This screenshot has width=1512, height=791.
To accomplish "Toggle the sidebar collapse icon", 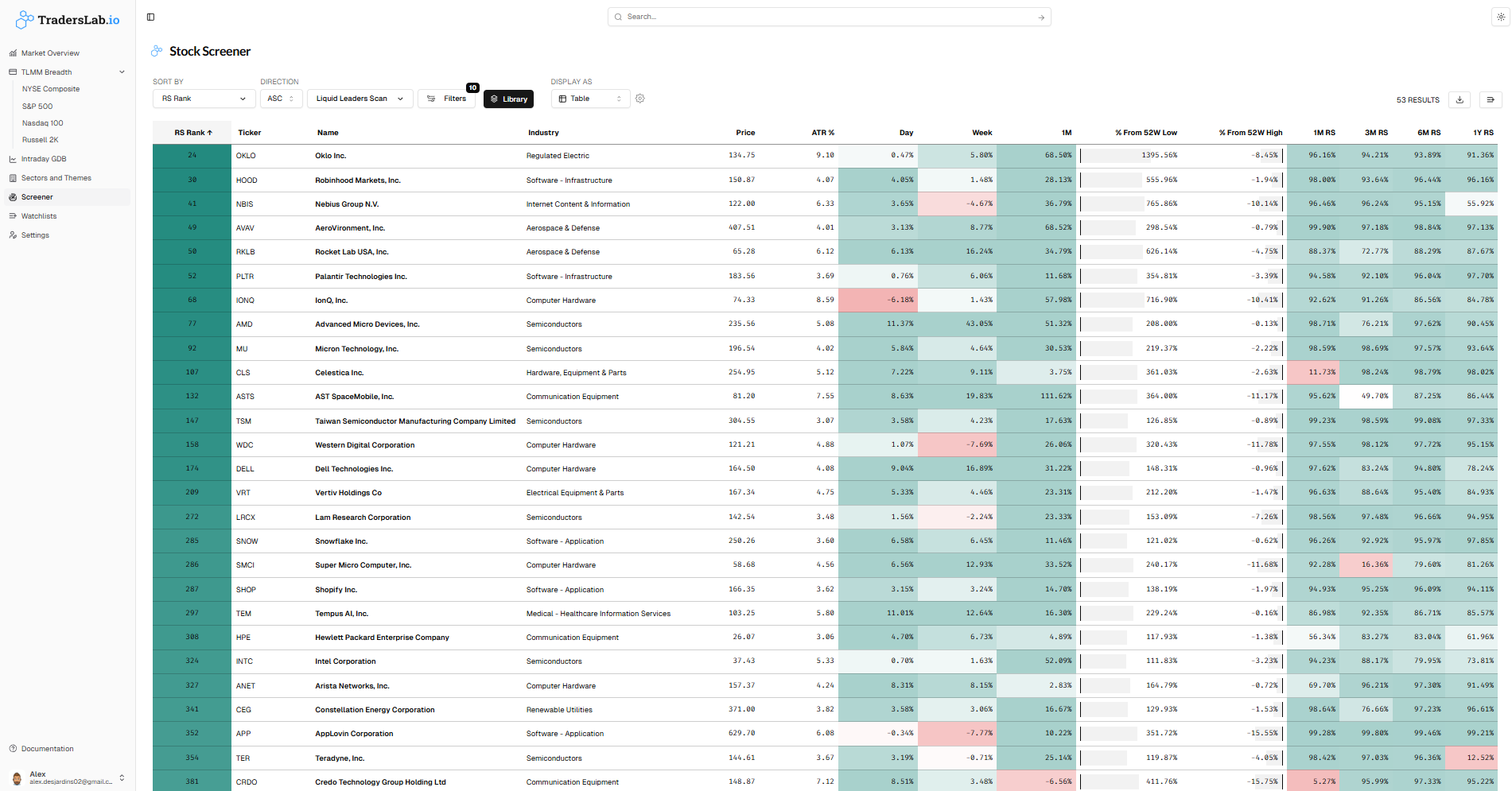I will click(151, 17).
